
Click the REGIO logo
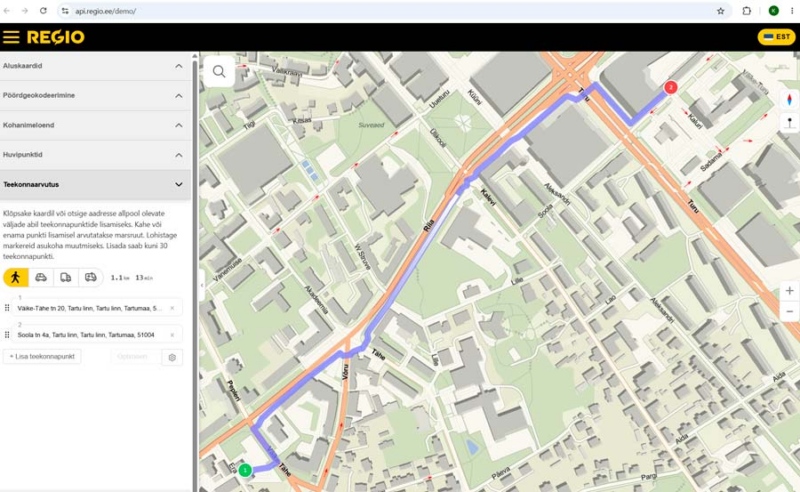click(56, 37)
